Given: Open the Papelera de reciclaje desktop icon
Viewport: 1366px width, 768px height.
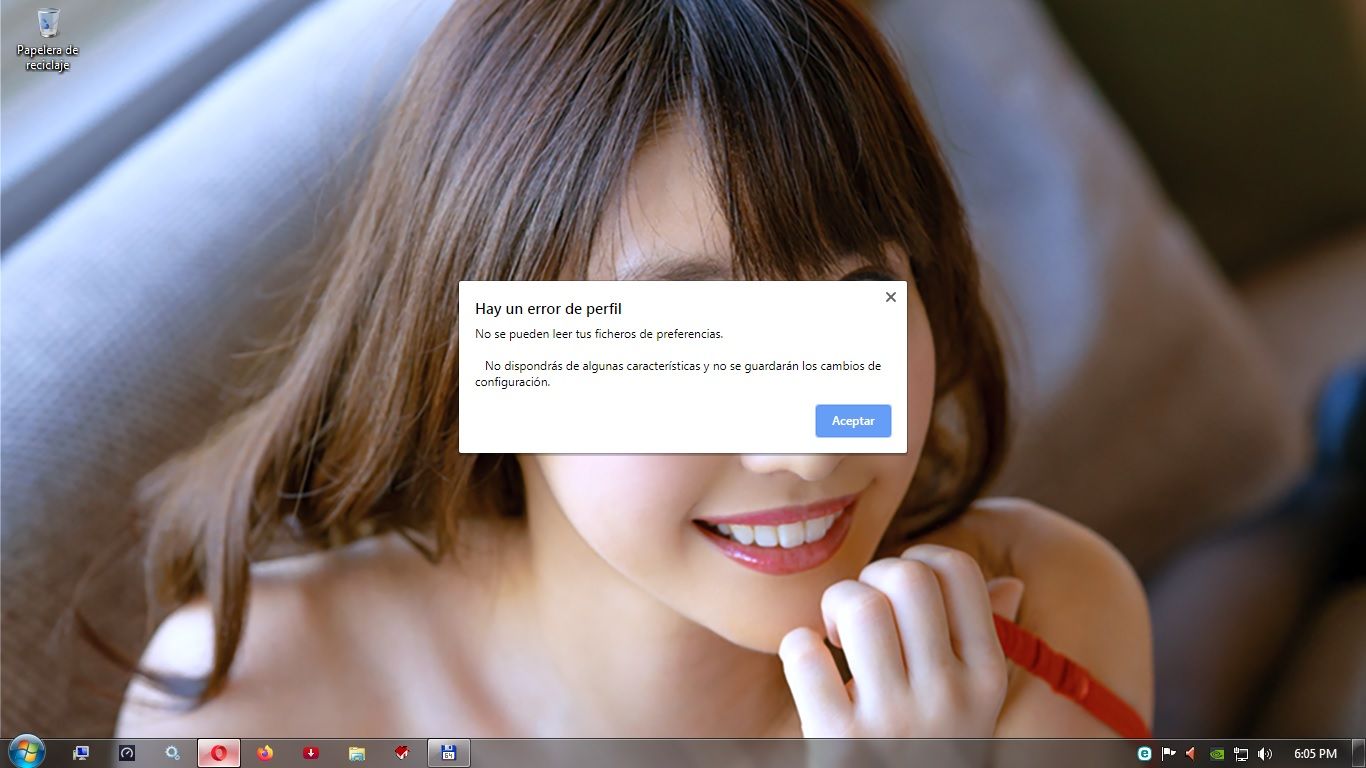Looking at the screenshot, I should coord(47,39).
